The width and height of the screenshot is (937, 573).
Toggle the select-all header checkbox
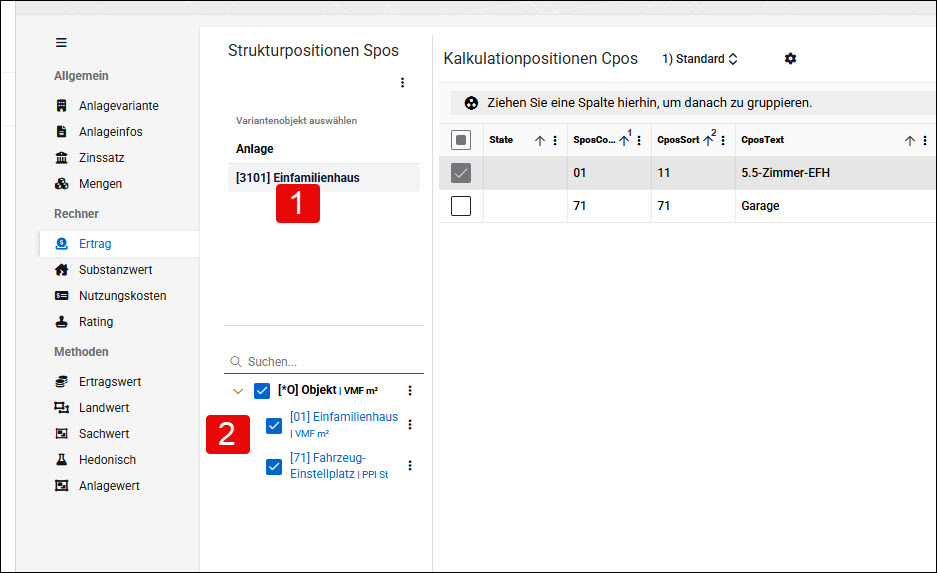click(461, 140)
